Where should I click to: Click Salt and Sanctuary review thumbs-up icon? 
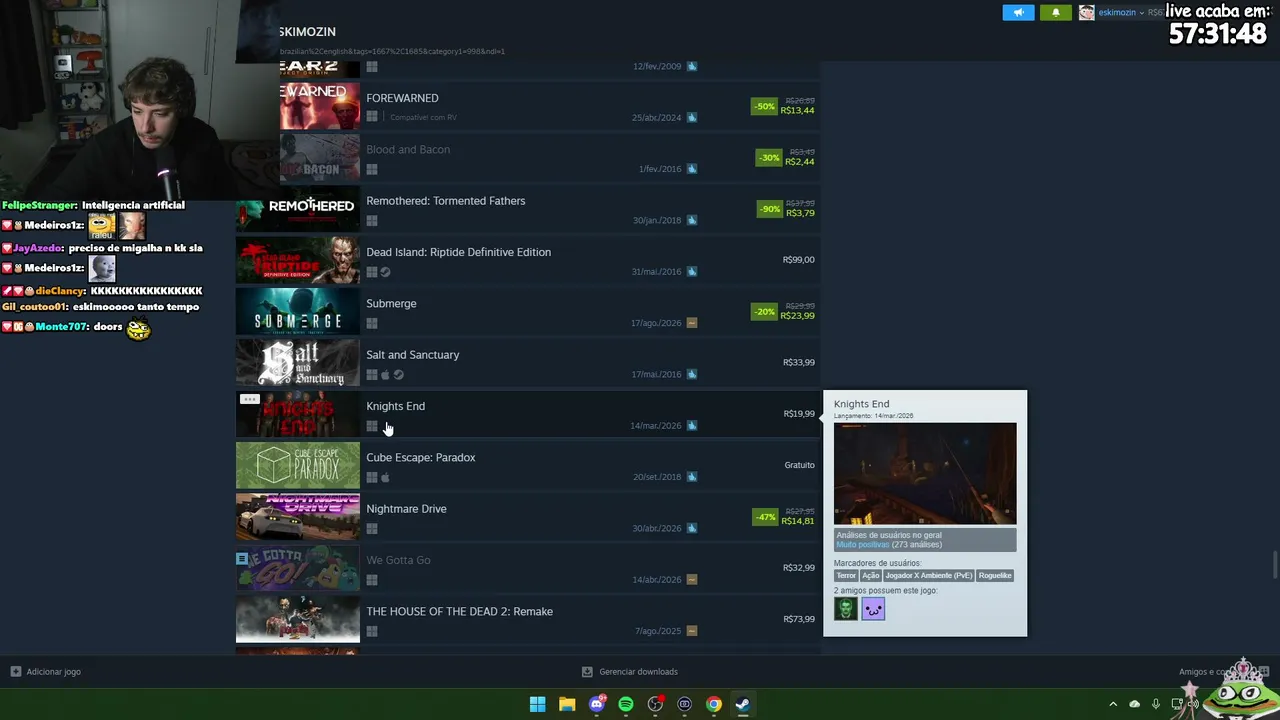click(x=692, y=374)
